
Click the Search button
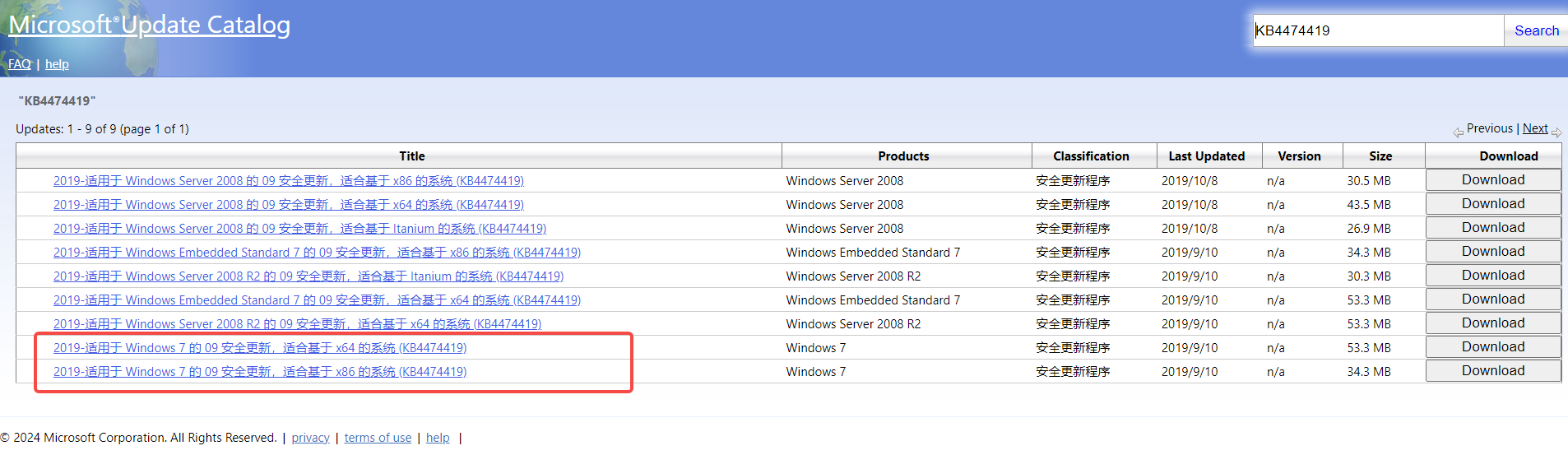pyautogui.click(x=1536, y=30)
